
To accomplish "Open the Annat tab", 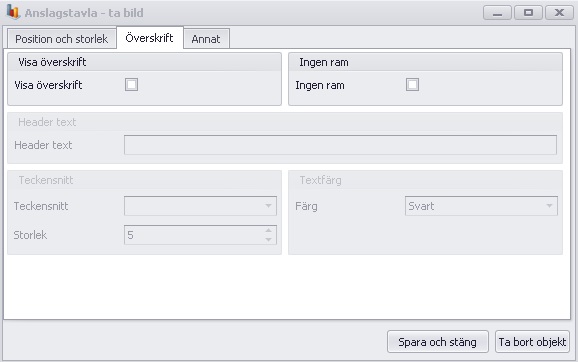I will (x=206, y=39).
